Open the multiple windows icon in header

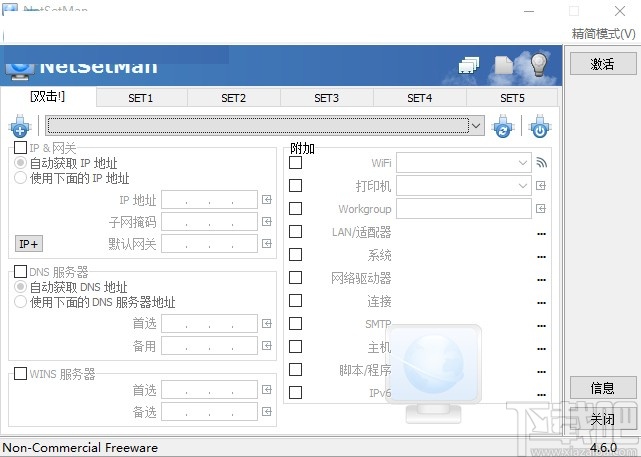tap(468, 65)
